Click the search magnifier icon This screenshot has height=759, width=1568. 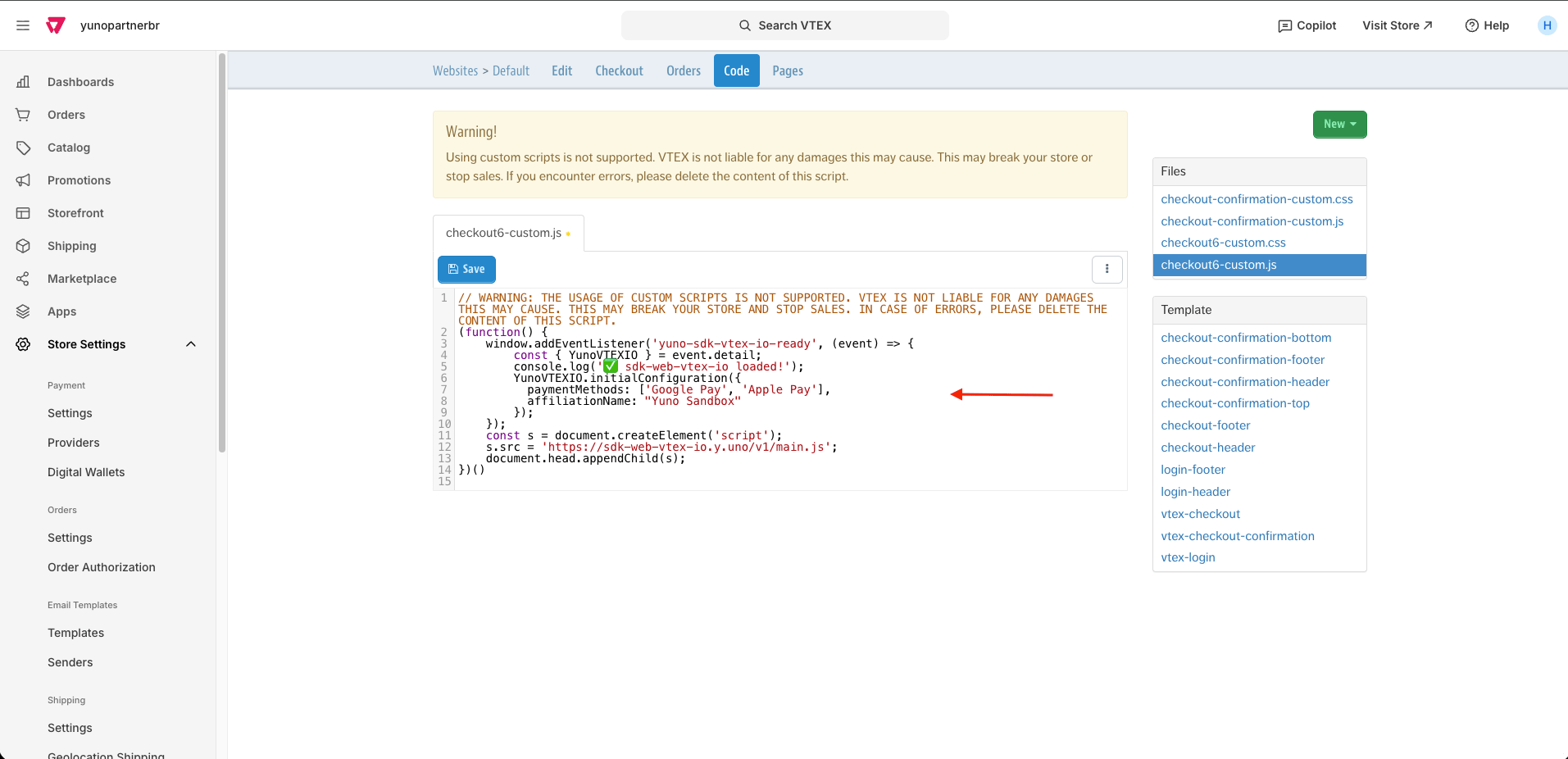[745, 25]
